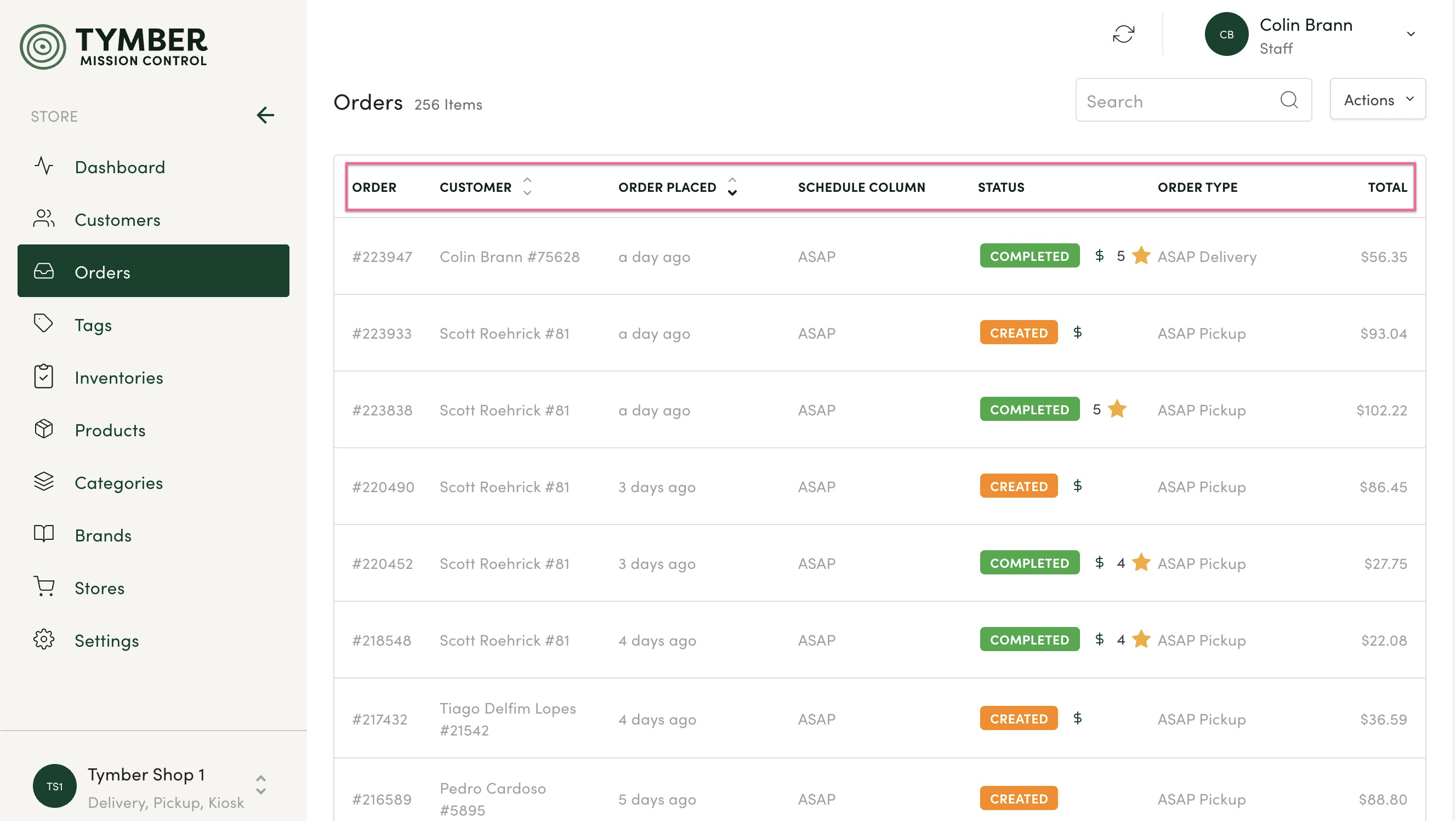This screenshot has height=821, width=1456.
Task: Go to the Categories section
Action: pyautogui.click(x=153, y=482)
